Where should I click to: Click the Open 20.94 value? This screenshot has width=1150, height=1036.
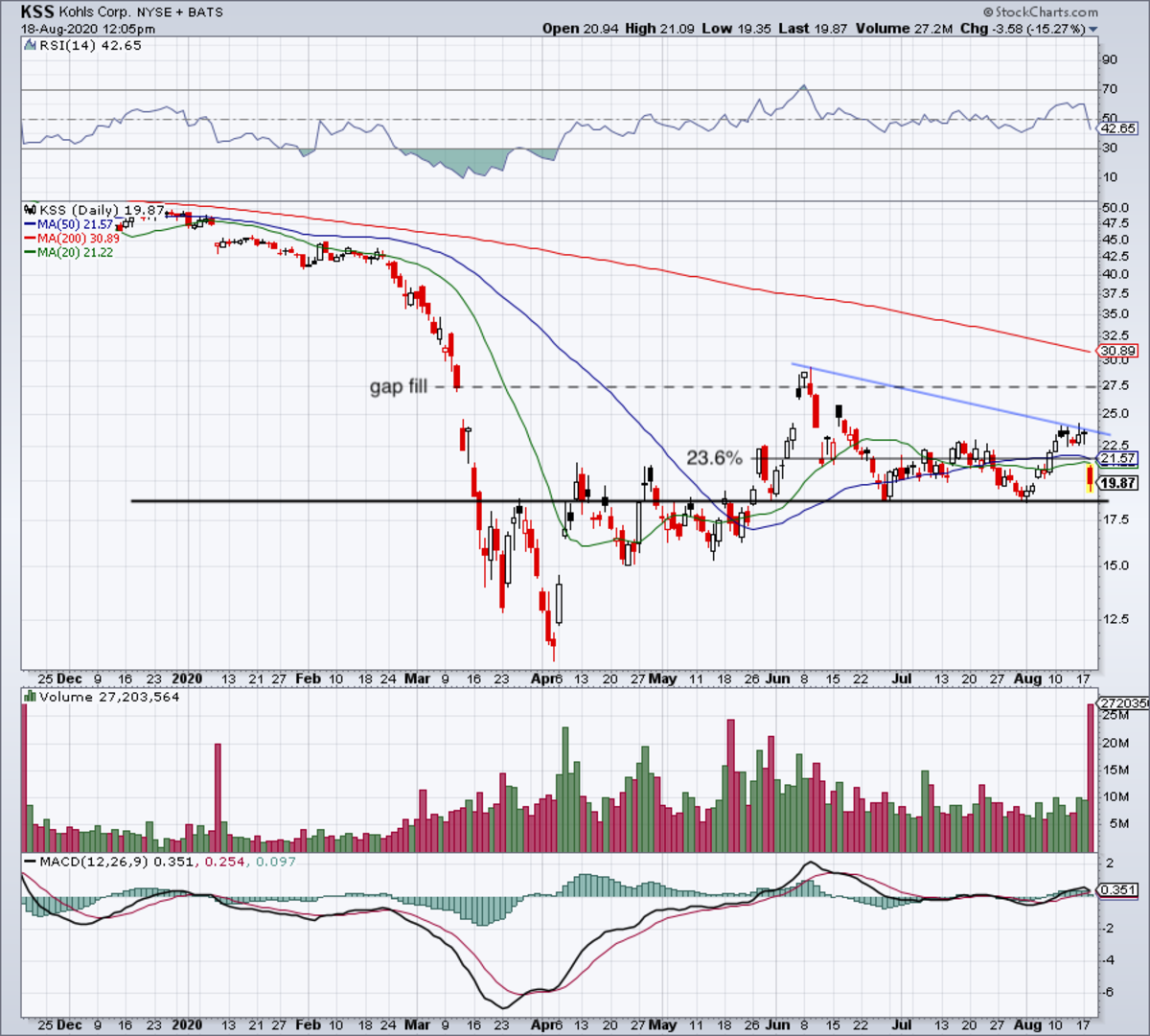point(581,29)
